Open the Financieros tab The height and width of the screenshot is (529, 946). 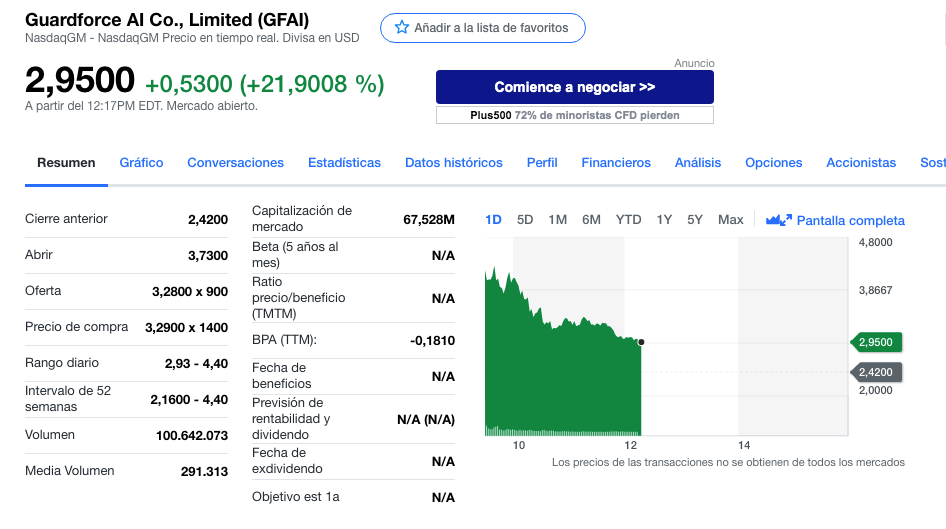click(616, 163)
